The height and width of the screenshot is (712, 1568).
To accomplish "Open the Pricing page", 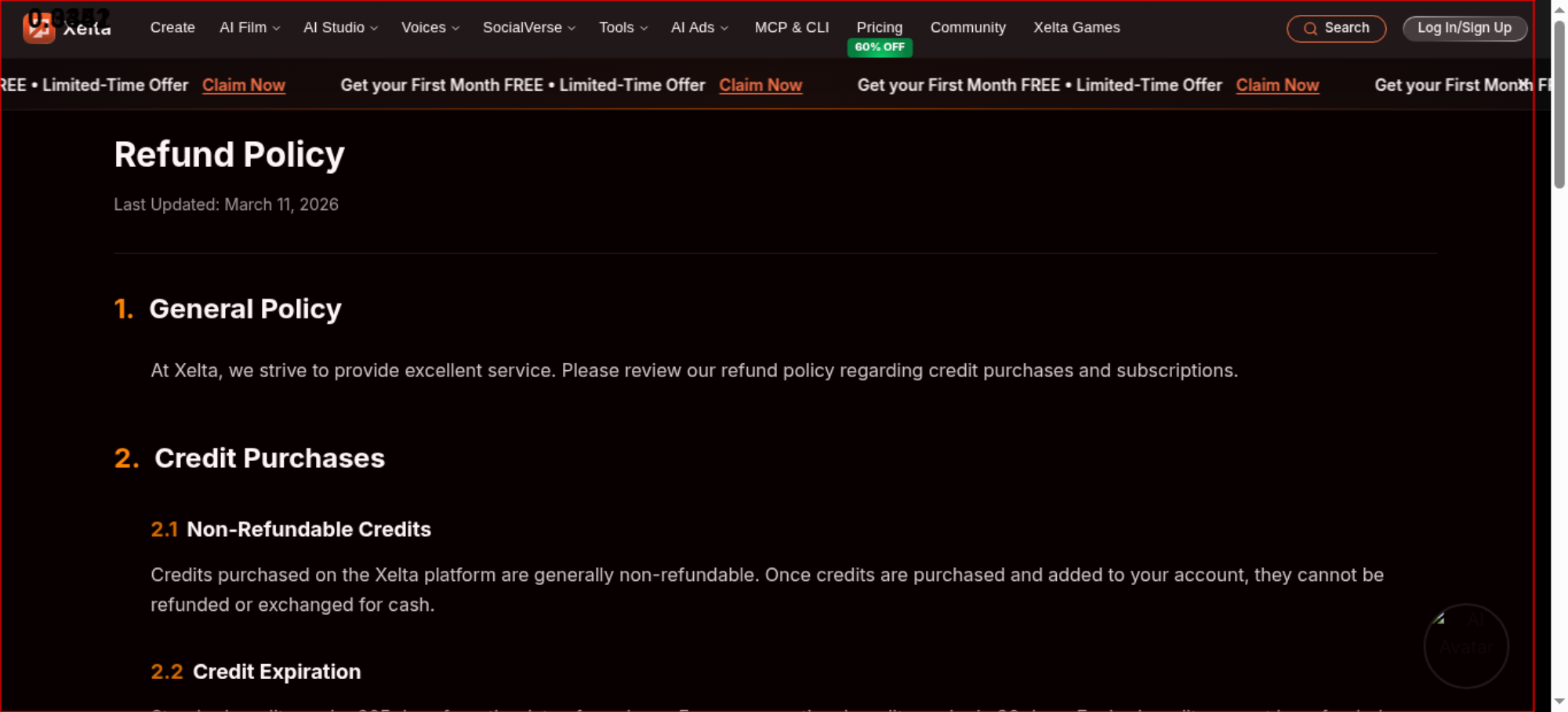I will [x=880, y=27].
